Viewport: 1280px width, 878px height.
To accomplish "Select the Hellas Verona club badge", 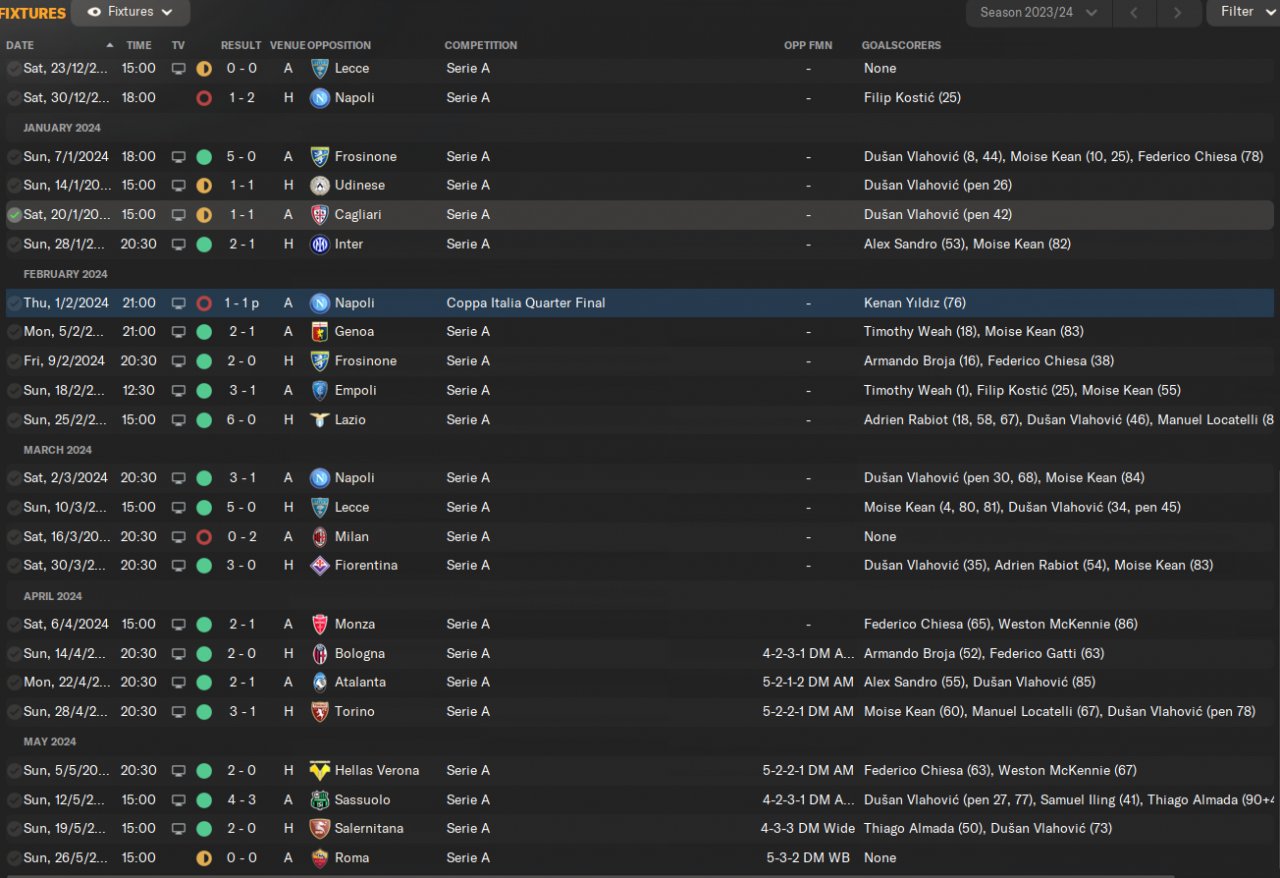I will tap(320, 770).
